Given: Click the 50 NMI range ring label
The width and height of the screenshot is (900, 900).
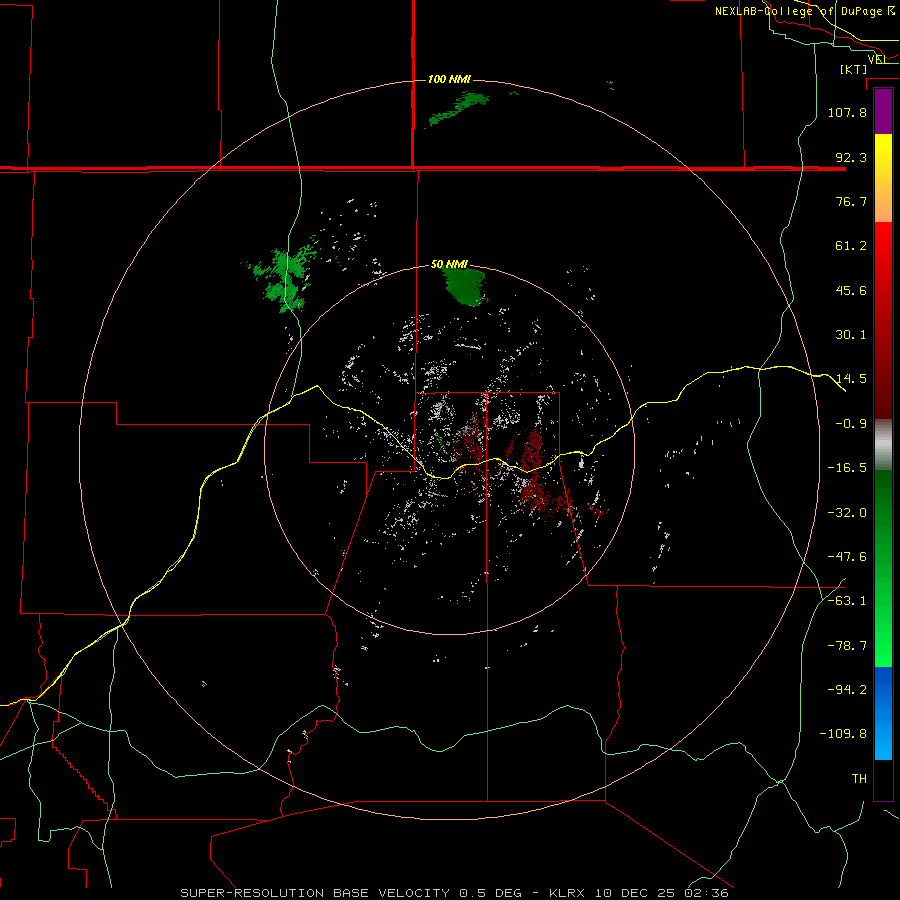Looking at the screenshot, I should (449, 265).
